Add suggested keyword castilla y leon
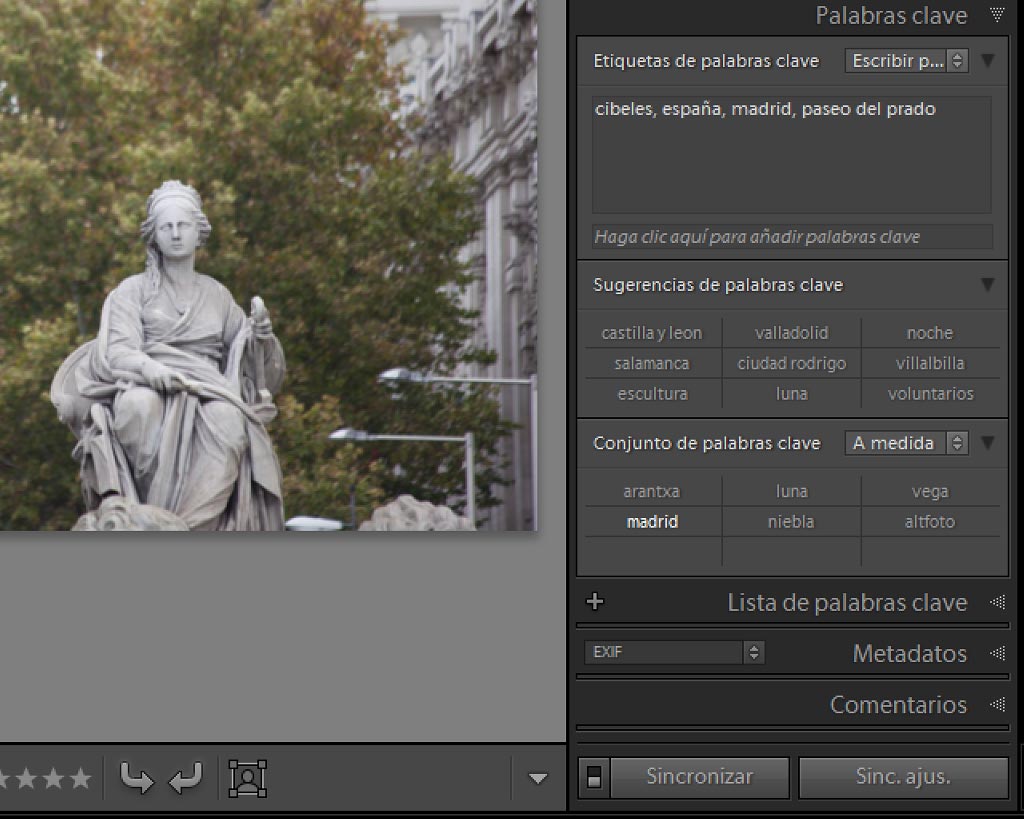1024x819 pixels. pyautogui.click(x=652, y=333)
